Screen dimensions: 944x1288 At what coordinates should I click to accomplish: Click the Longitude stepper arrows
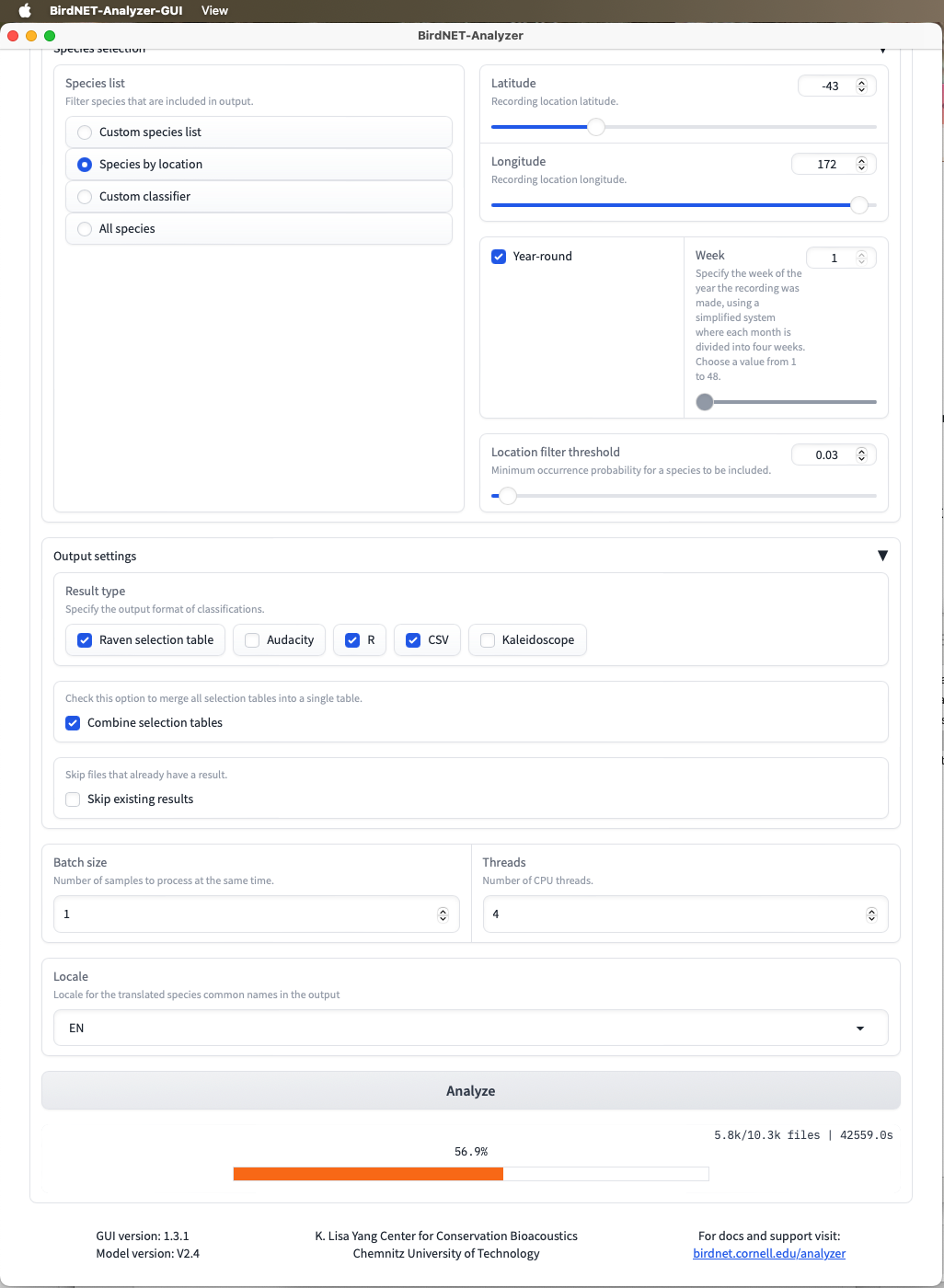862,164
